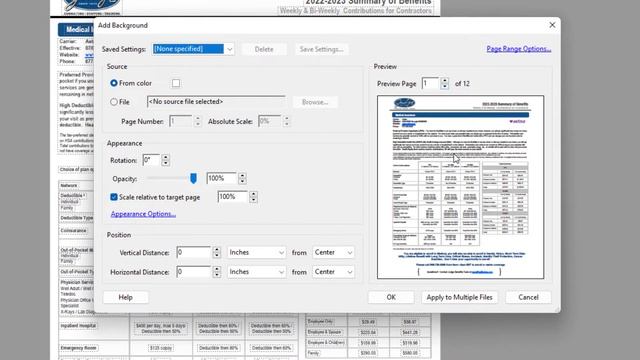Viewport: 640px width, 360px height.
Task: Click the Rotation value field
Action: 151,160
